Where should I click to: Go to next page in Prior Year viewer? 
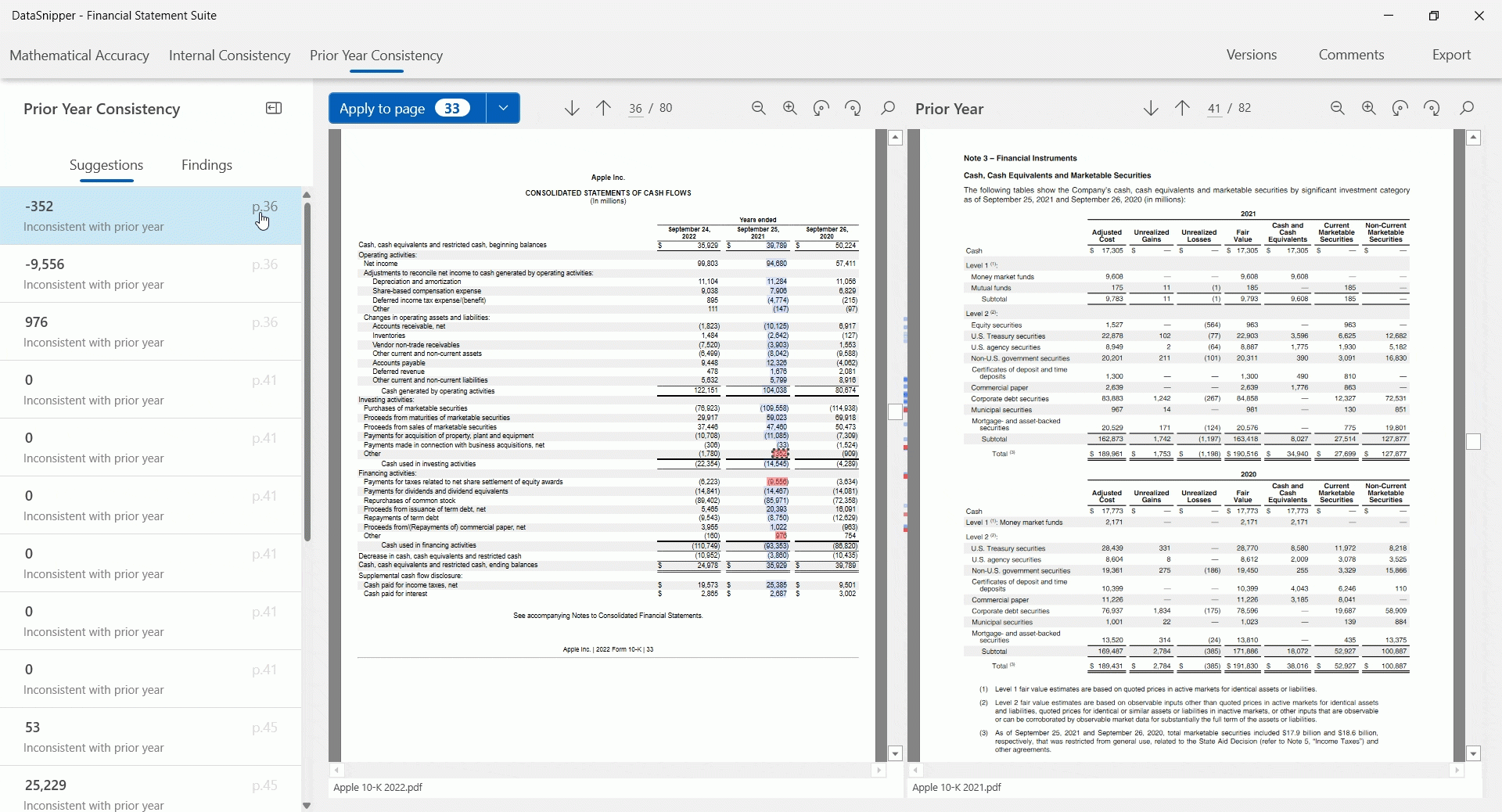coord(1151,108)
